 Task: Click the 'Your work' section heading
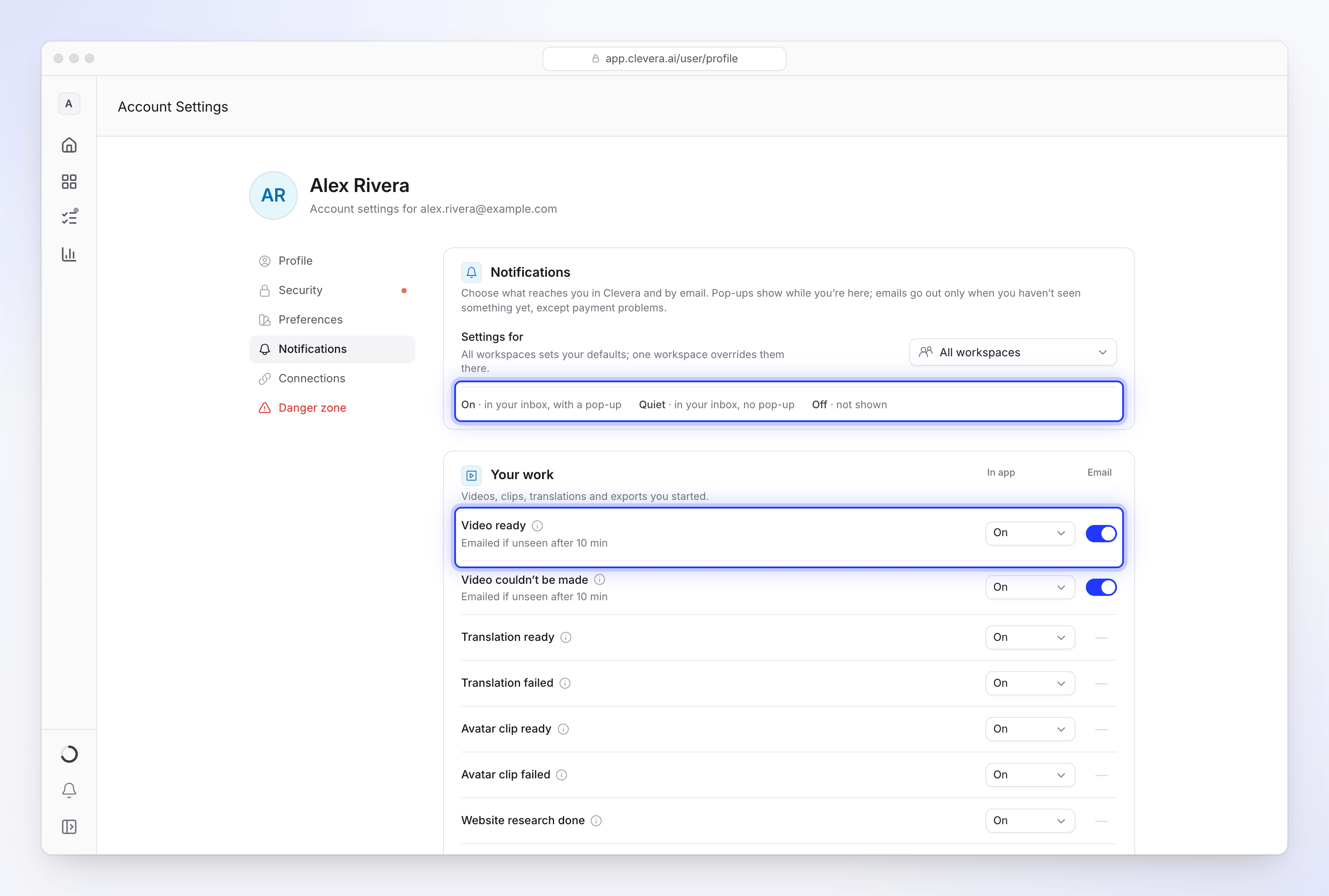coord(521,475)
